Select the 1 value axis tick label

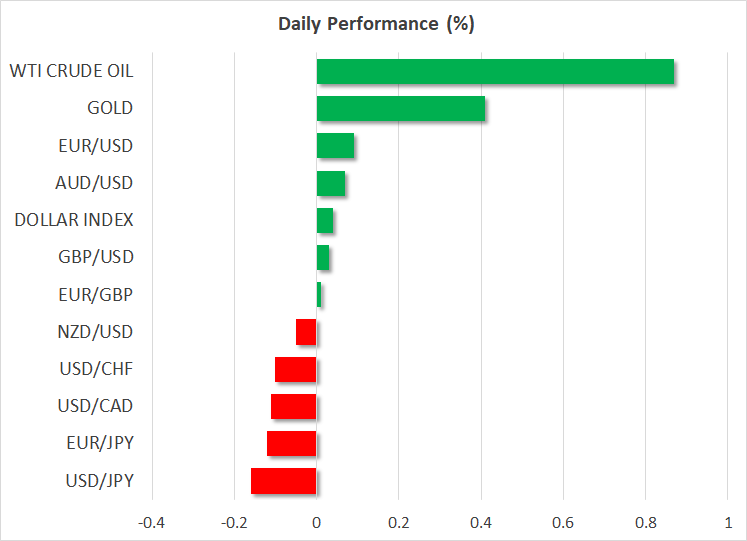tap(727, 523)
